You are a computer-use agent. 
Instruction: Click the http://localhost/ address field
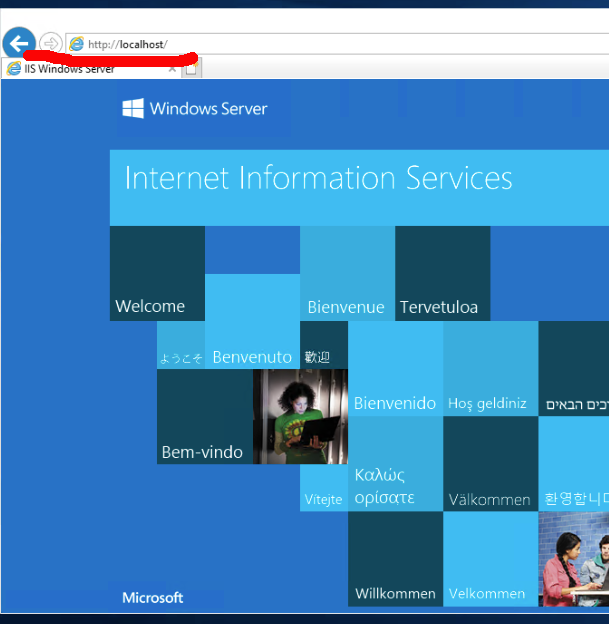(300, 44)
